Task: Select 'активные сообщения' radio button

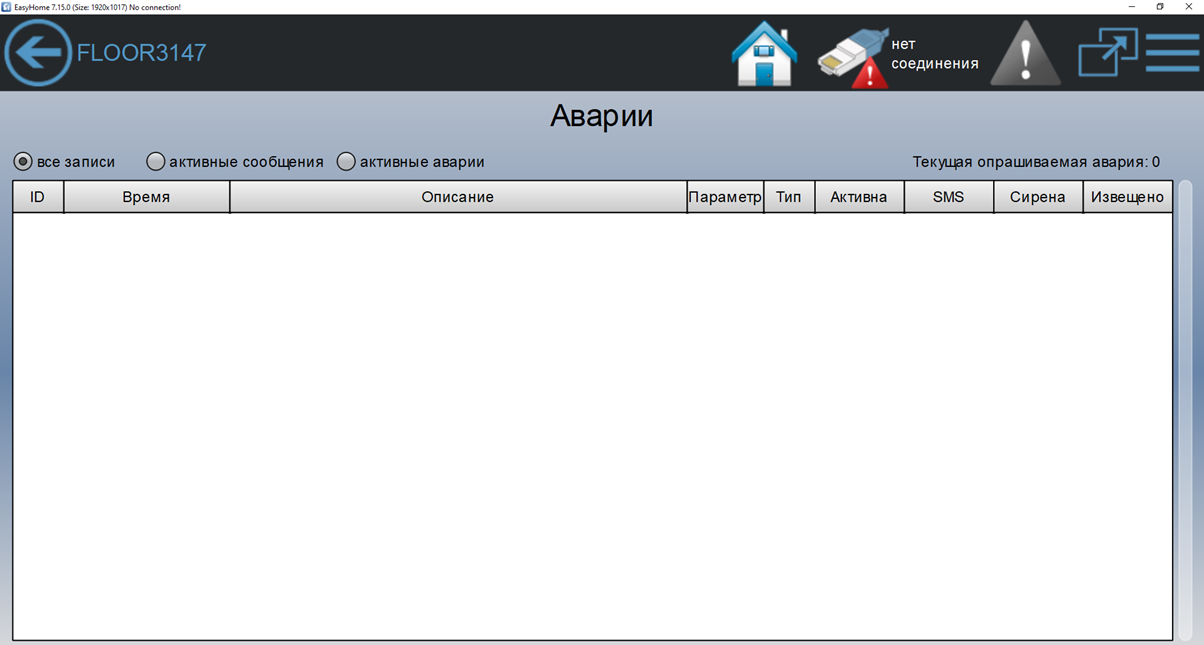Action: point(156,162)
